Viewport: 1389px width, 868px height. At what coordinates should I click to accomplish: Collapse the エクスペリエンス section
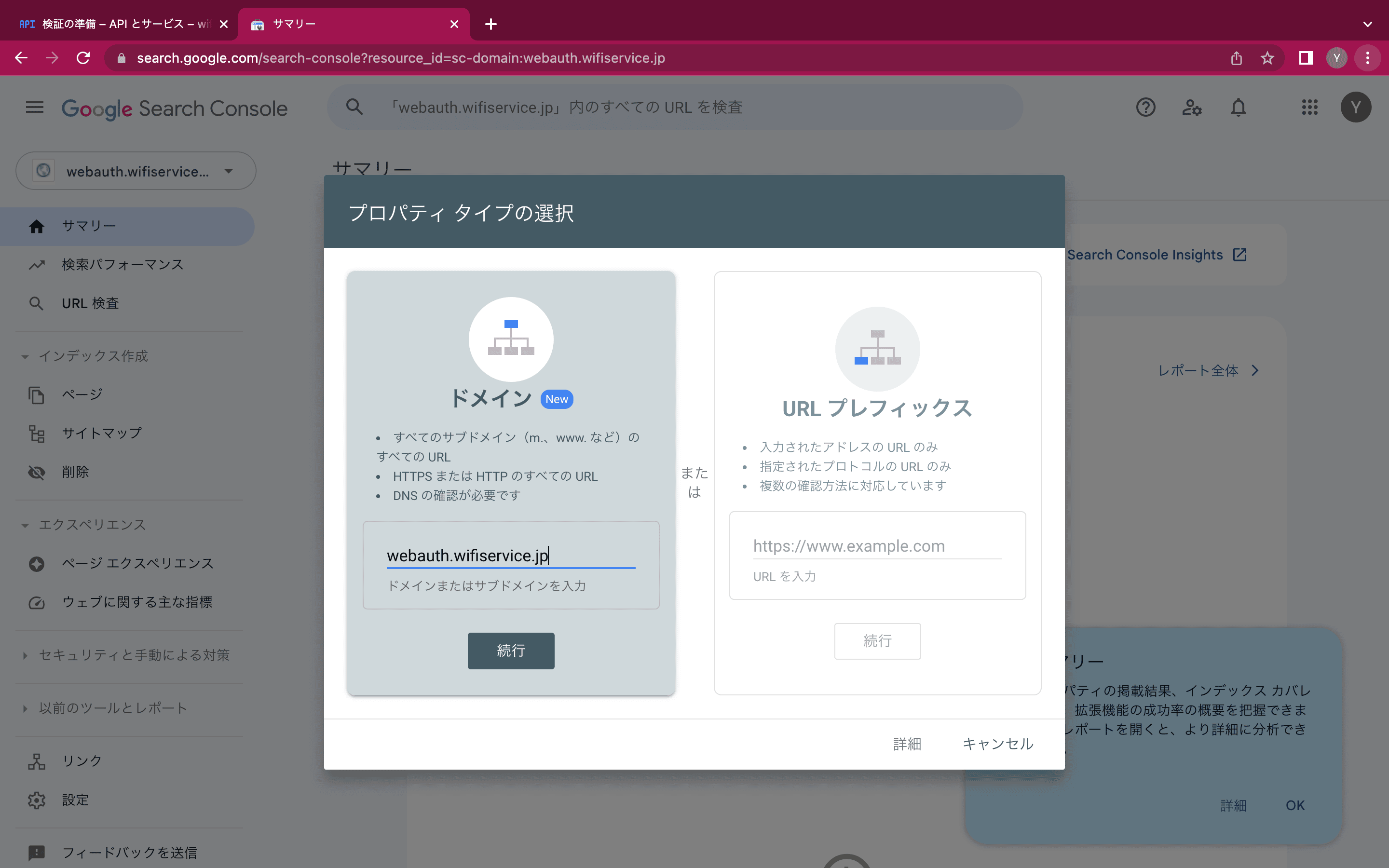(25, 525)
